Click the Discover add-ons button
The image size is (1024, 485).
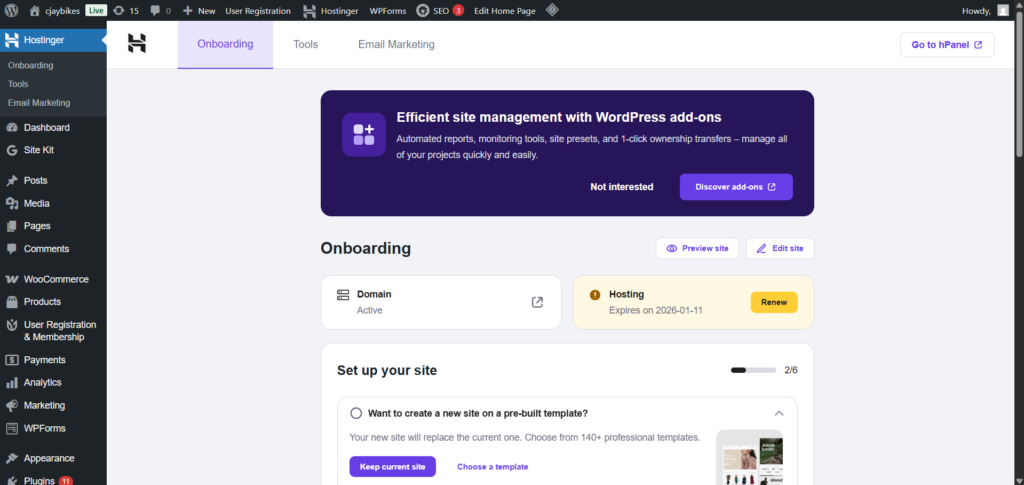(x=736, y=187)
